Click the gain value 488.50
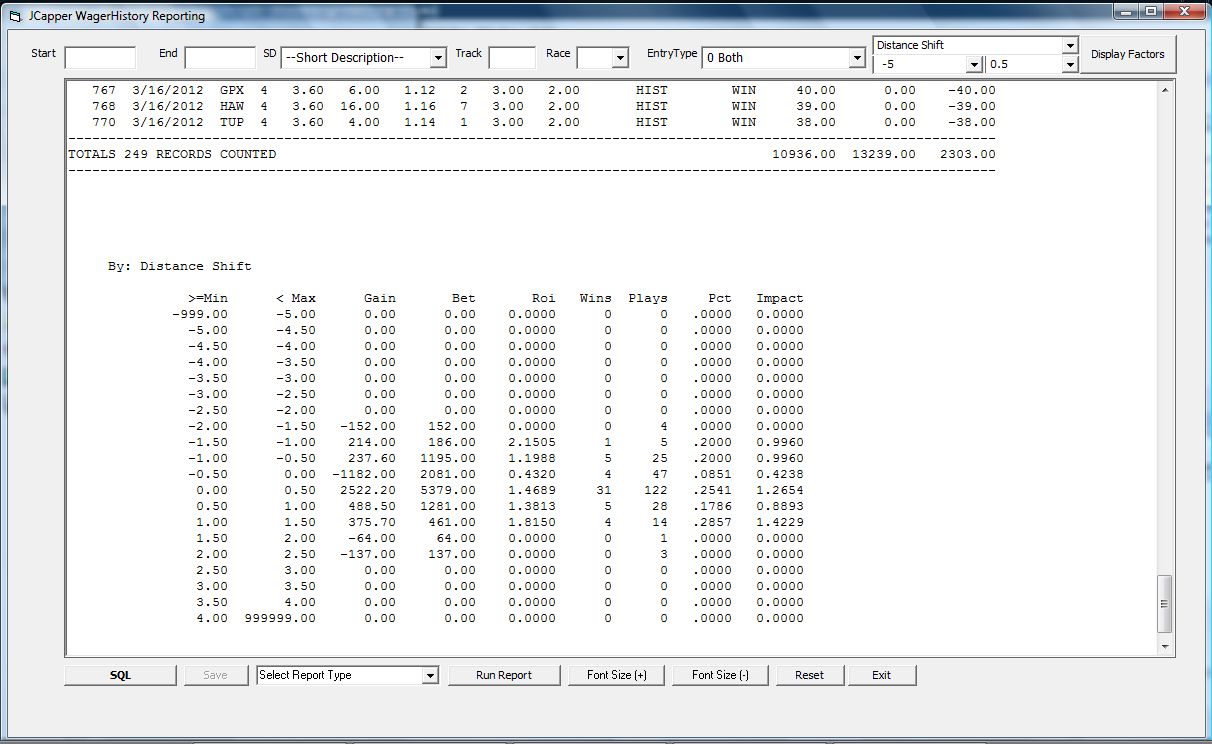The width and height of the screenshot is (1212, 744). pos(372,506)
